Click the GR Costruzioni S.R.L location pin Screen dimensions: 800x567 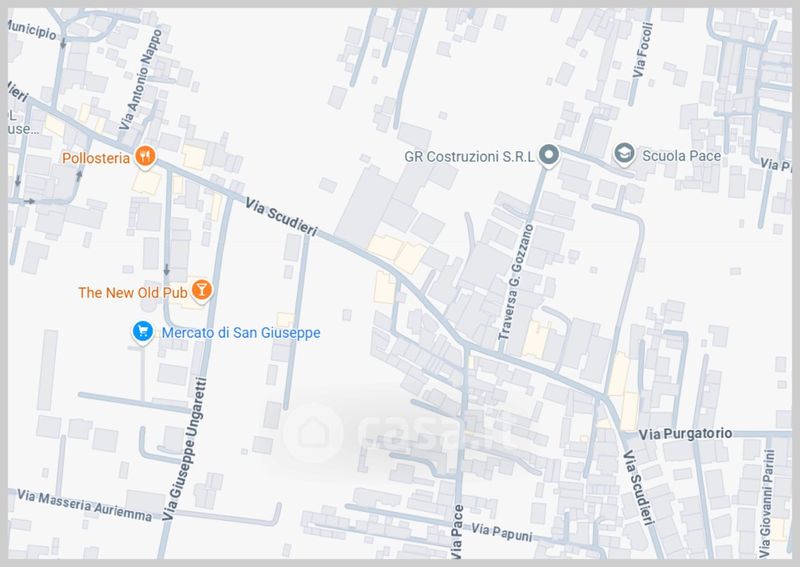tap(549, 155)
